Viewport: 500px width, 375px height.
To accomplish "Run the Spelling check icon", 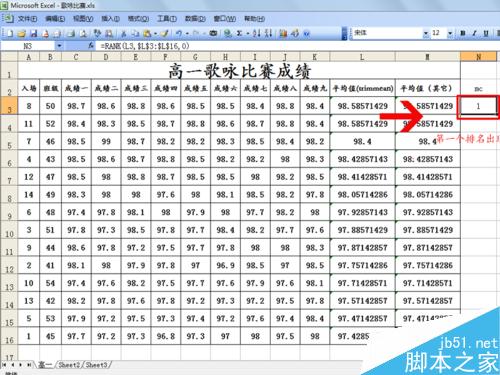I will click(x=97, y=33).
